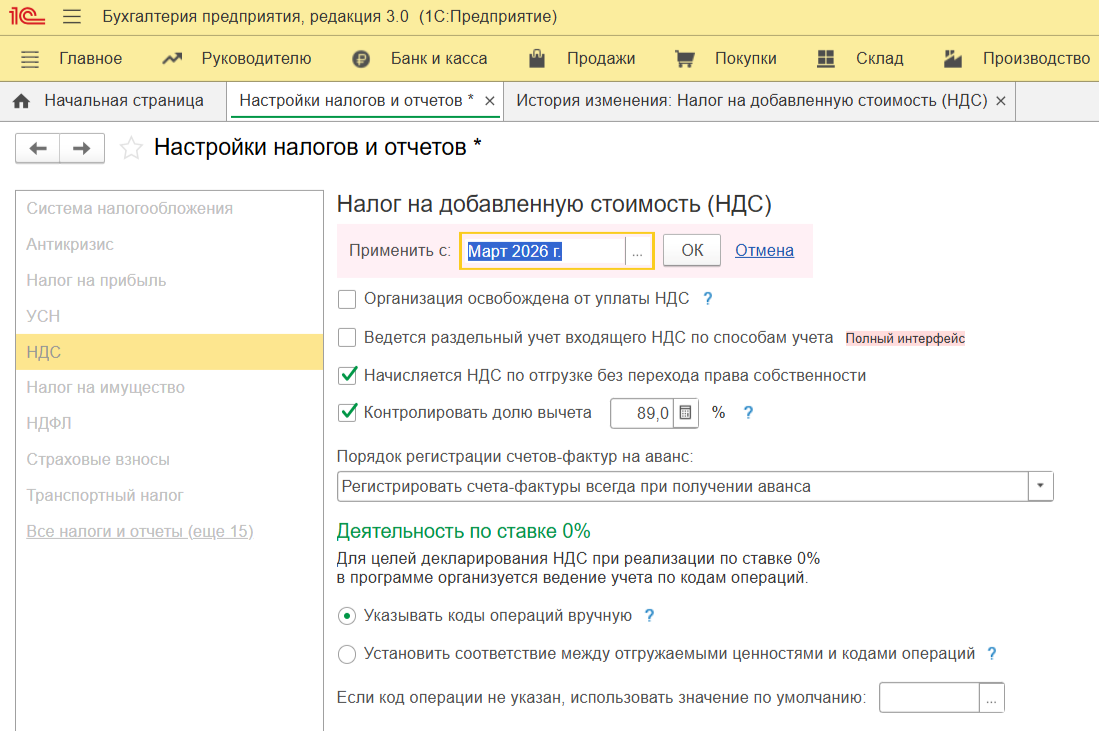
Task: Open default operation code selection button
Action: [x=991, y=698]
